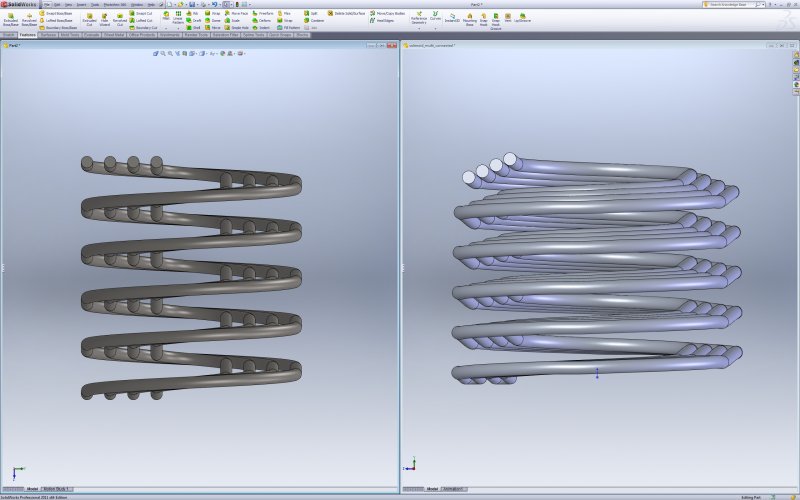Select the Revolved Cut tool
Screen dimensions: 800x500
pyautogui.click(x=120, y=20)
